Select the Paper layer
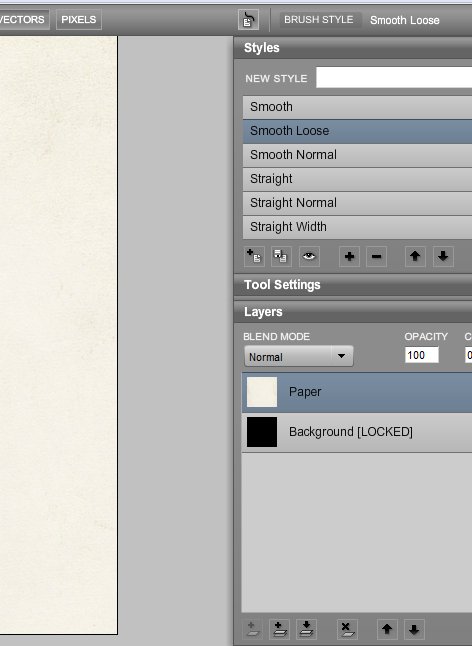The image size is (472, 646). (357, 392)
